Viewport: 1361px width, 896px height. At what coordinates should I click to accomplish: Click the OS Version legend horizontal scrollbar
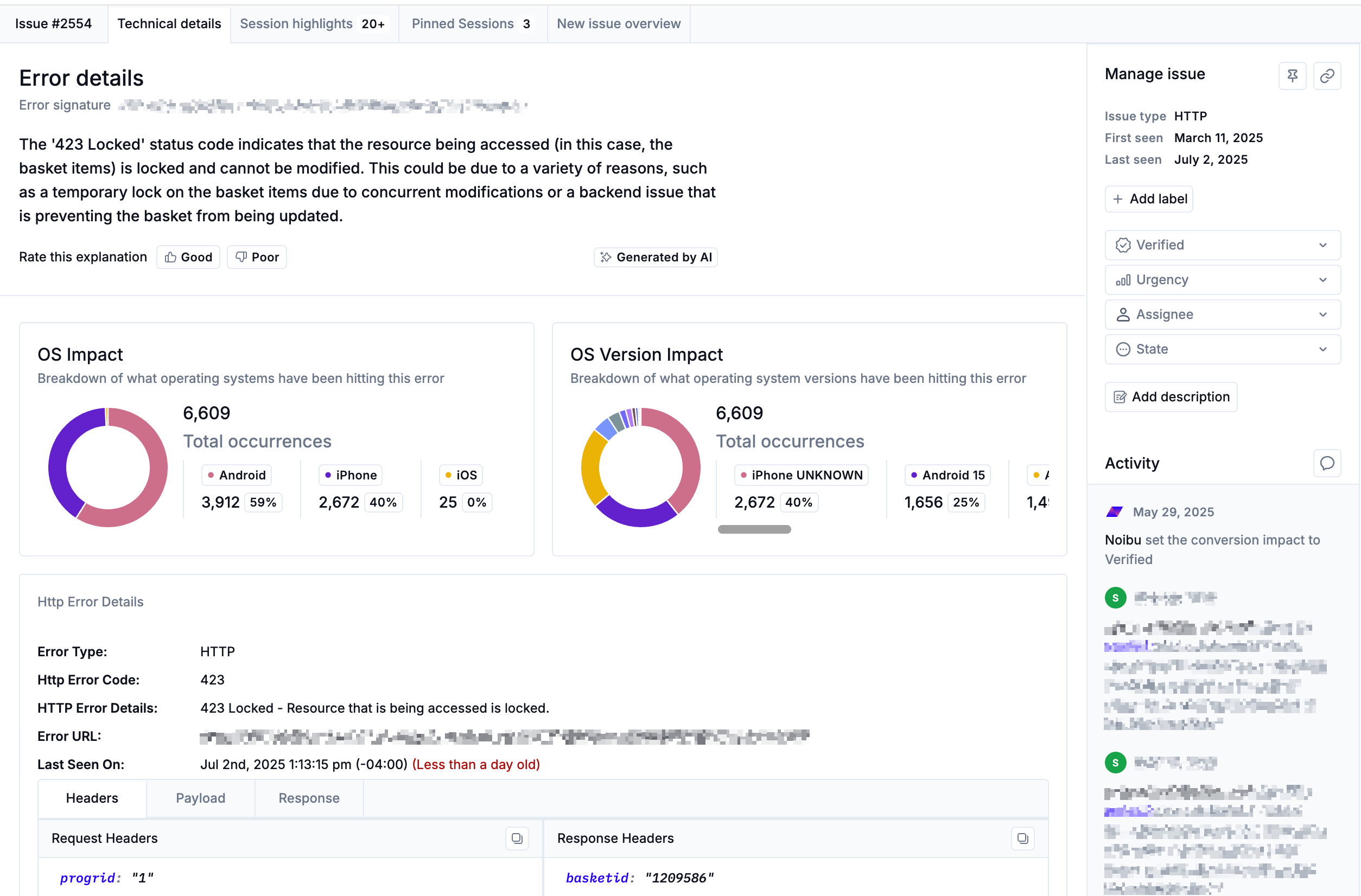[754, 529]
